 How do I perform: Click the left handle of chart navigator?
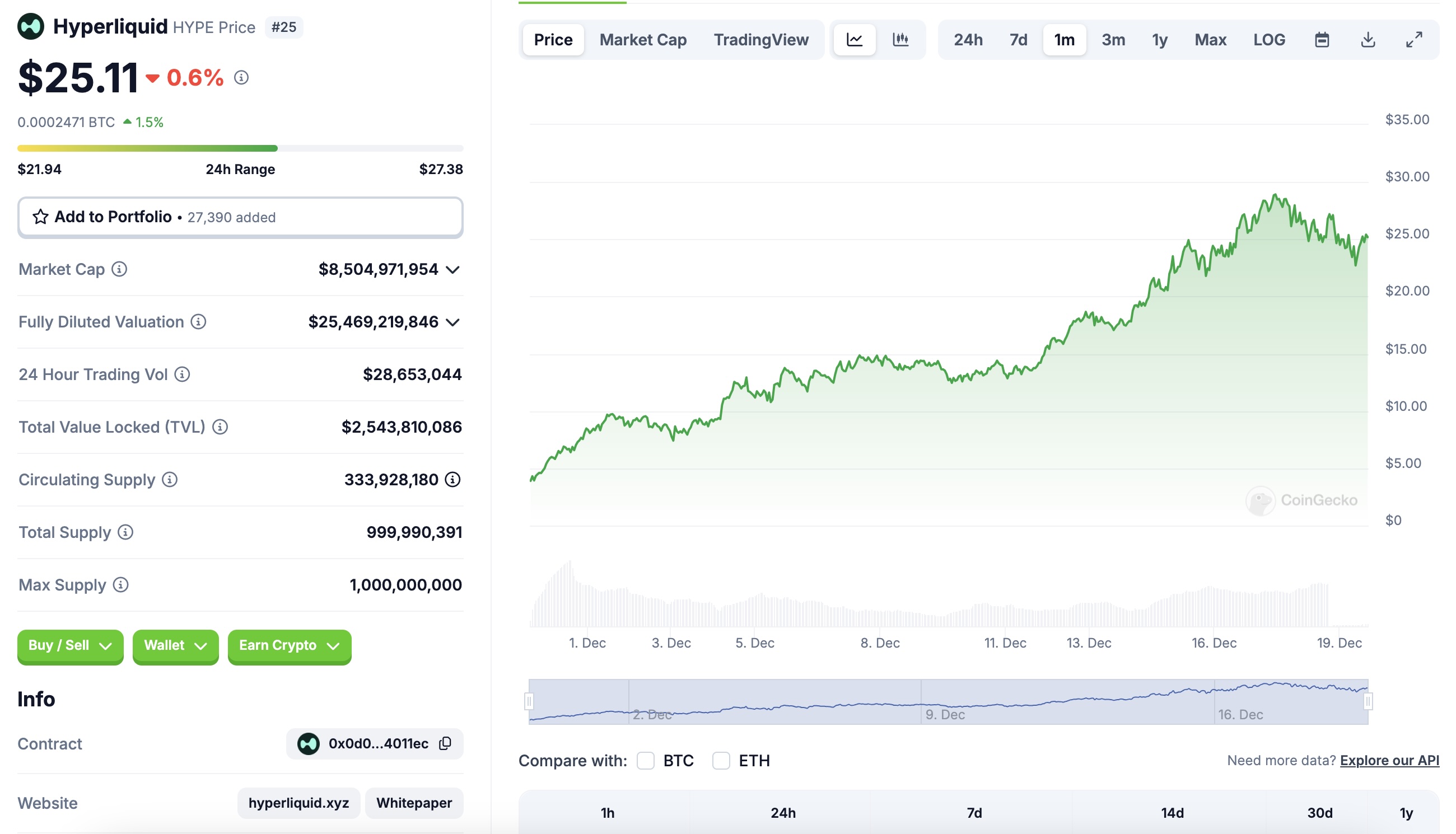pos(529,701)
